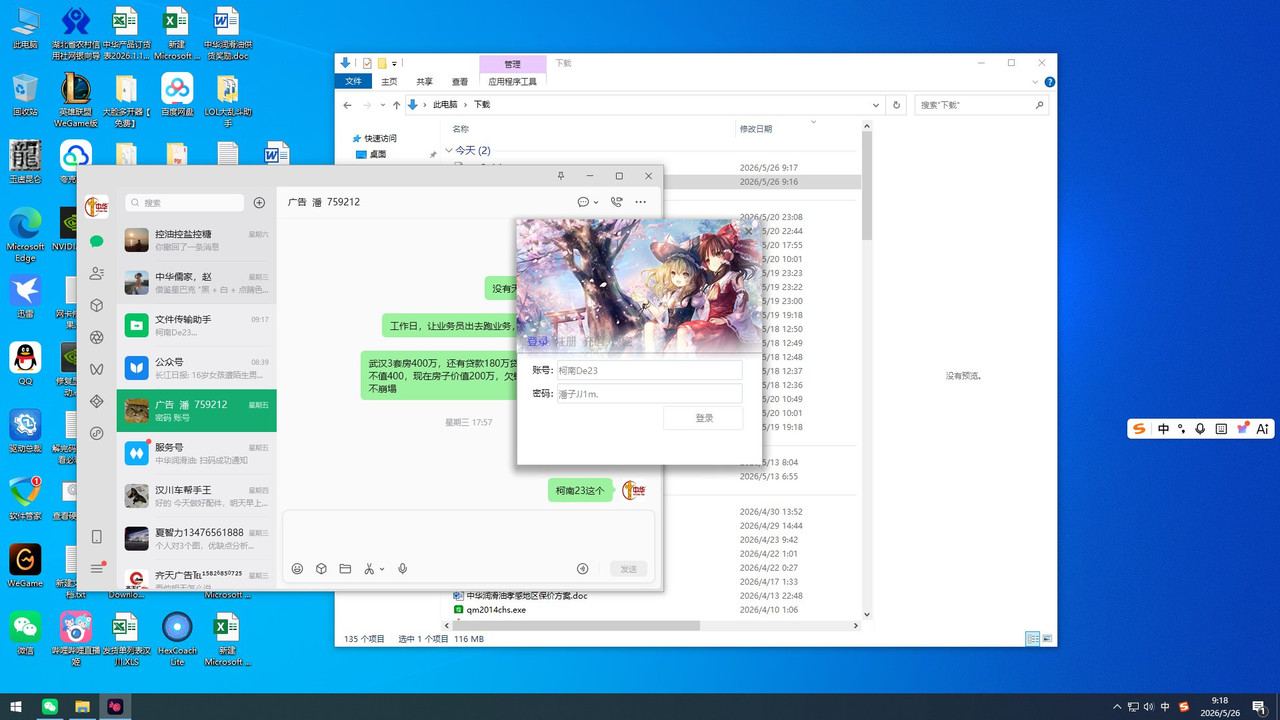
Task: Open the 文件 menu in Explorer
Action: [353, 82]
